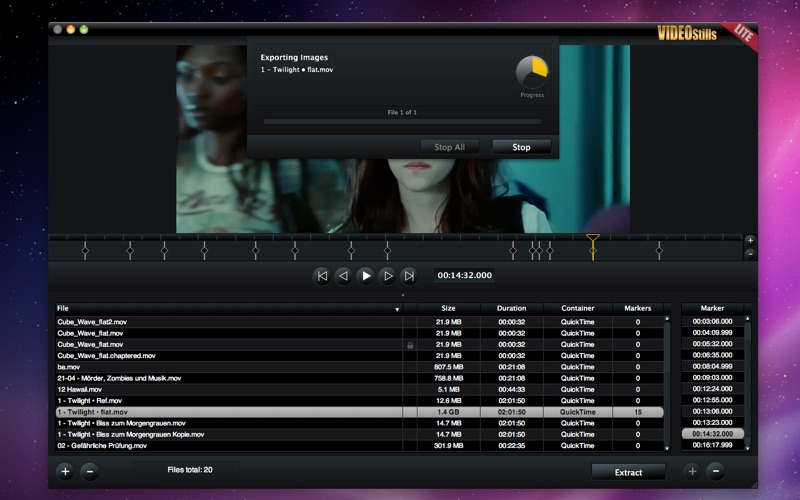Image resolution: width=800 pixels, height=500 pixels.
Task: Click the last diamond marker on timeline
Action: (659, 251)
